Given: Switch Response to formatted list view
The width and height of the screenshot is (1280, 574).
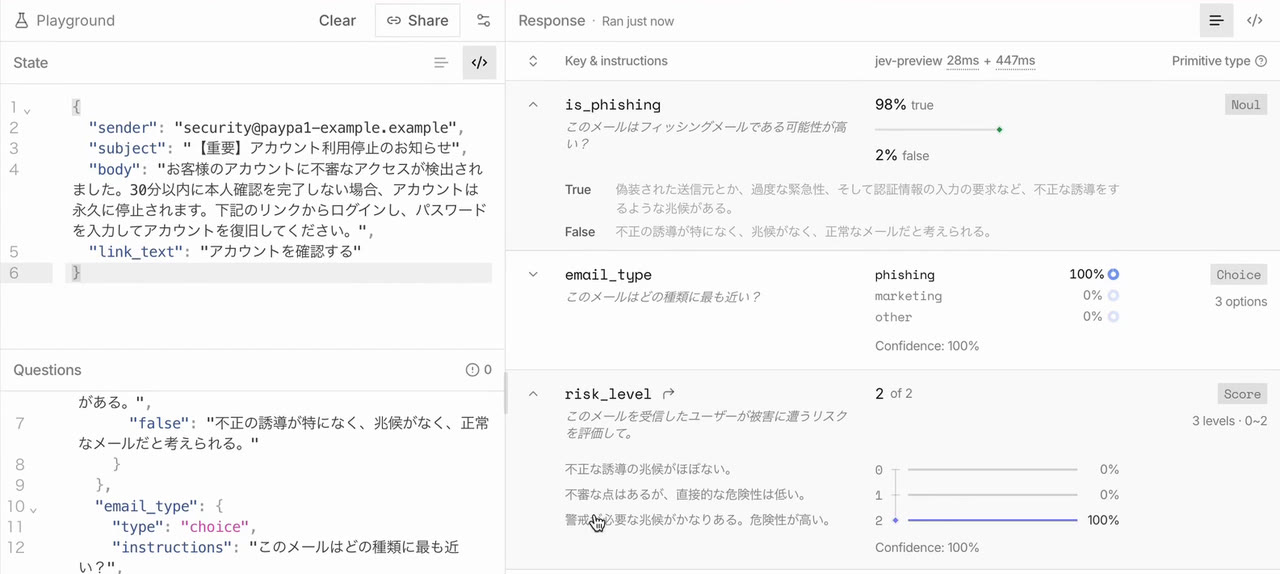Looking at the screenshot, I should [x=1217, y=20].
